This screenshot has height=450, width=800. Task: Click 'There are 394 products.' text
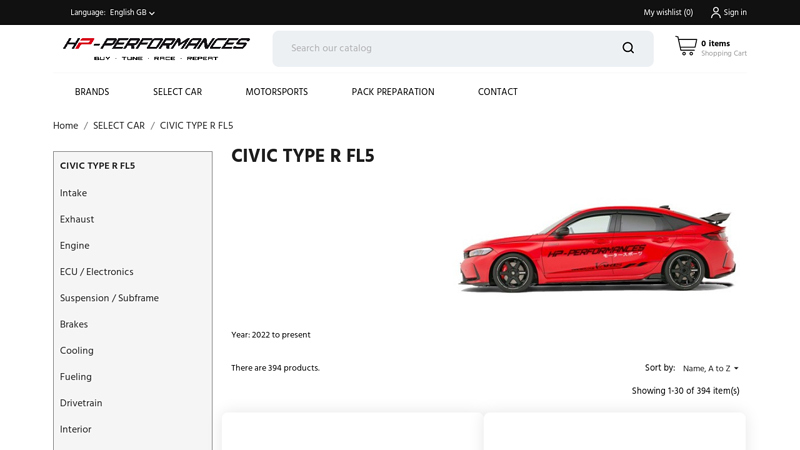click(x=276, y=368)
